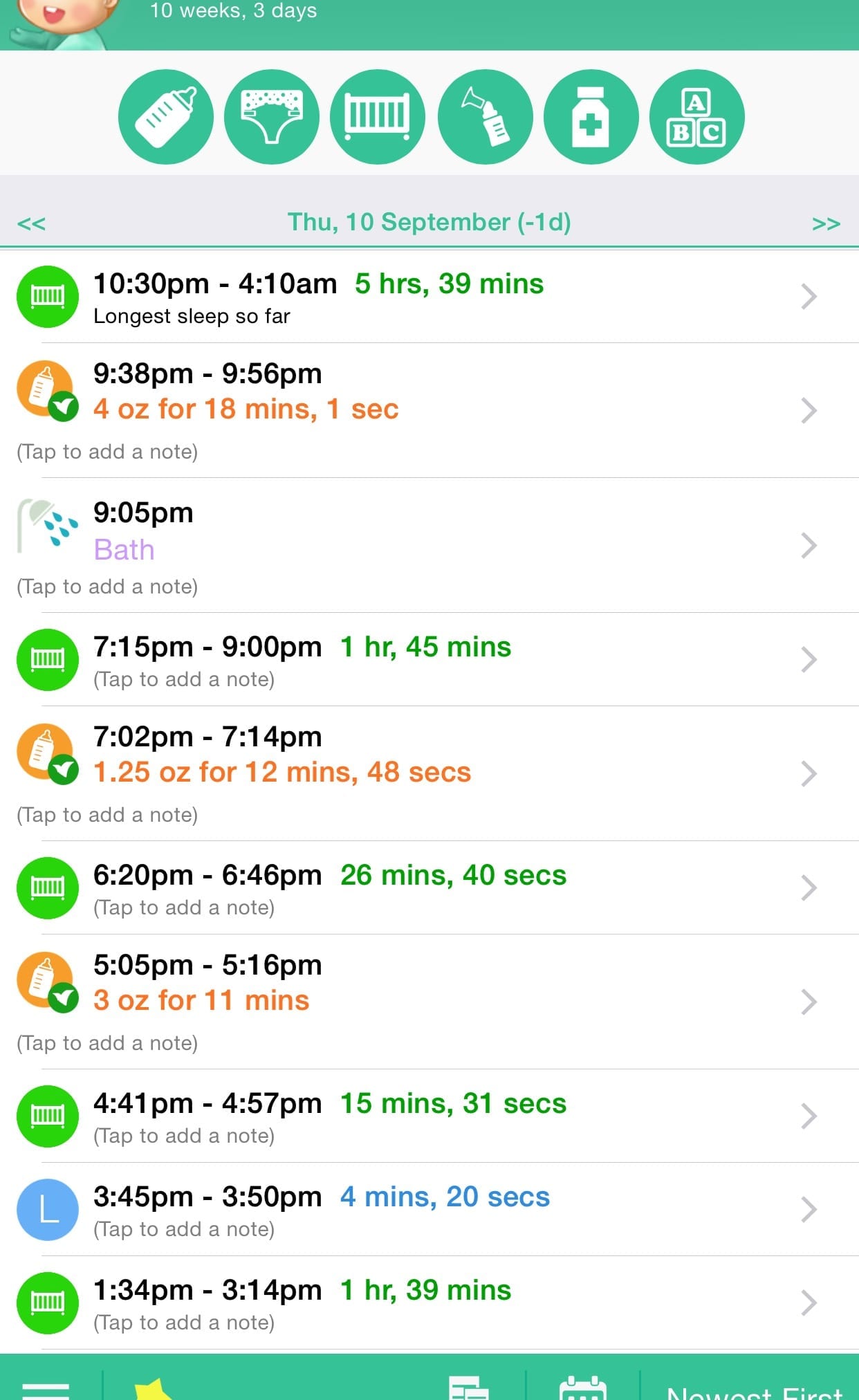Open the medicine bottle icon
The image size is (859, 1400).
click(591, 117)
